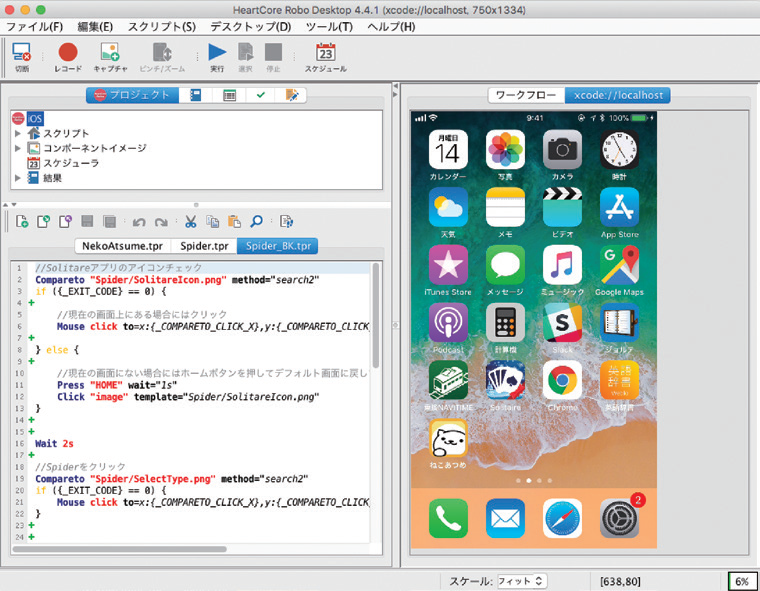
Task: Select the スケジューラ tree item
Action: [x=63, y=163]
